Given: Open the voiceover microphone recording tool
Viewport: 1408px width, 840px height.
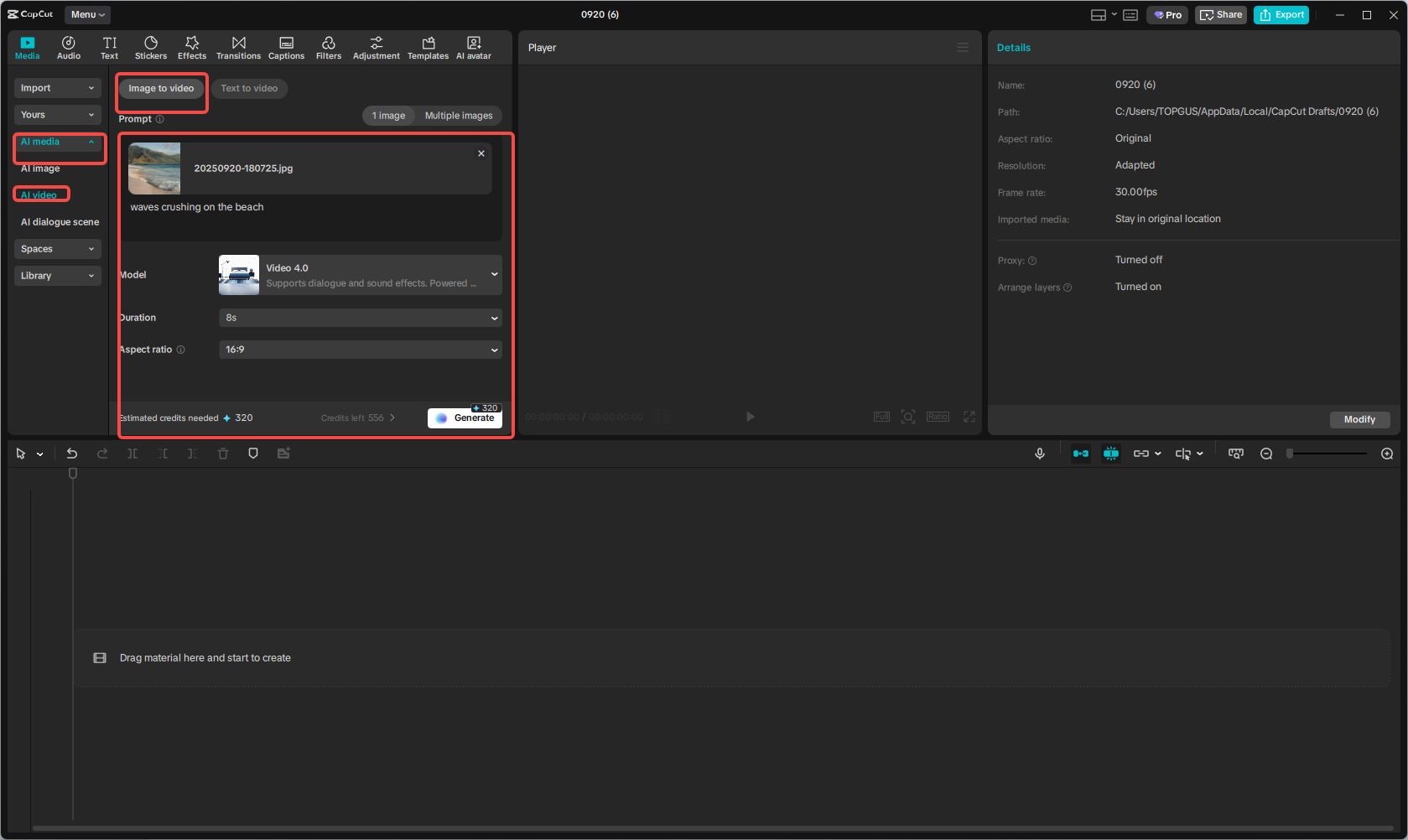Looking at the screenshot, I should 1040,453.
